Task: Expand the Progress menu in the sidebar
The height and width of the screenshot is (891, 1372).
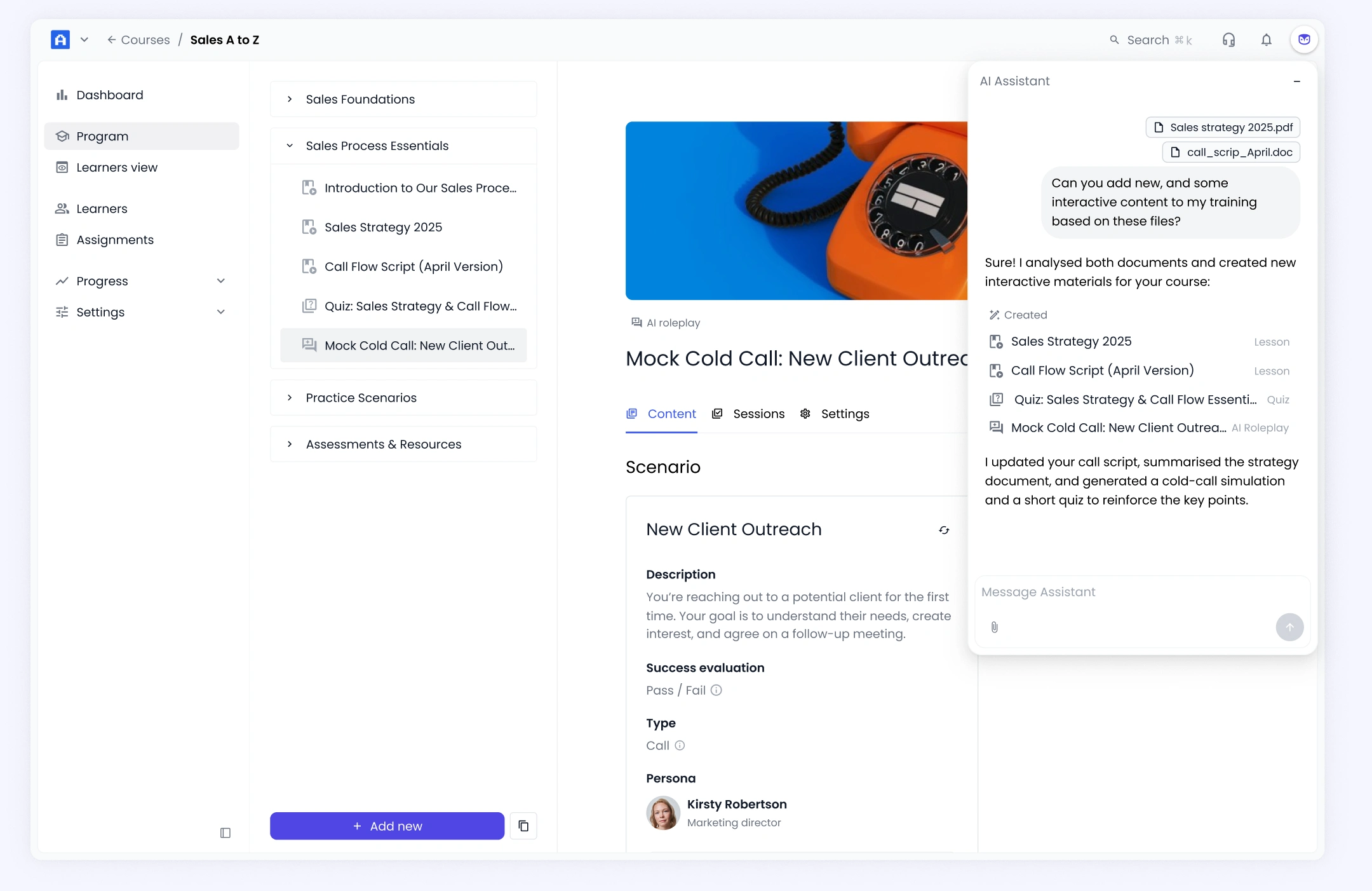Action: 220,281
